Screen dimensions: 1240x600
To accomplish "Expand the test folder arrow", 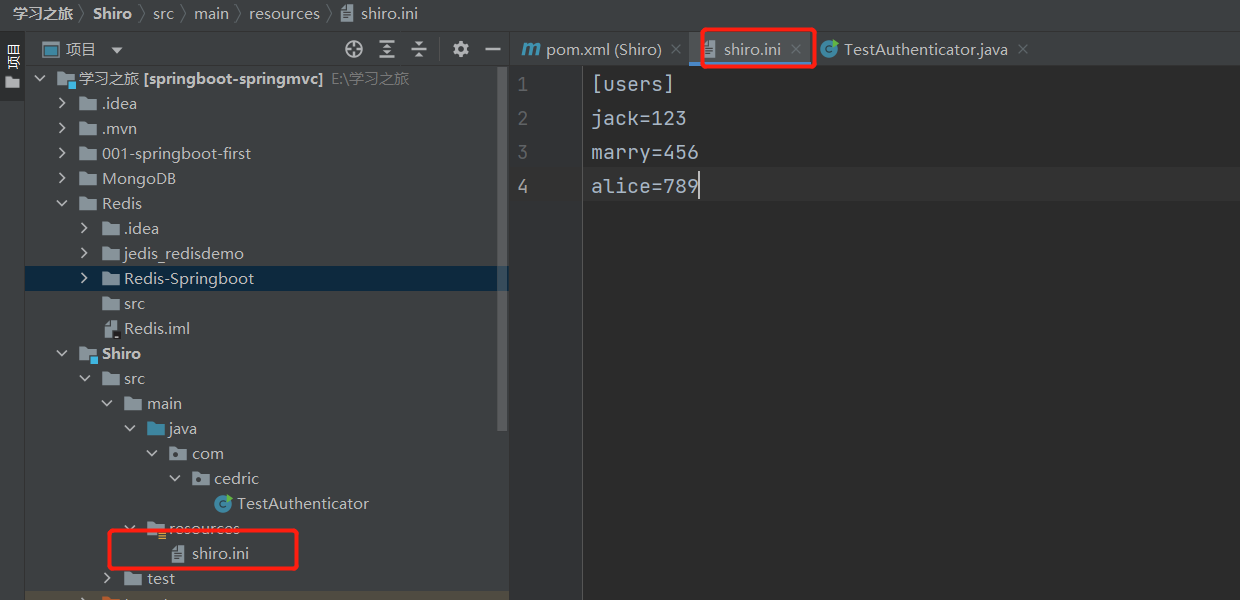I will [x=108, y=579].
